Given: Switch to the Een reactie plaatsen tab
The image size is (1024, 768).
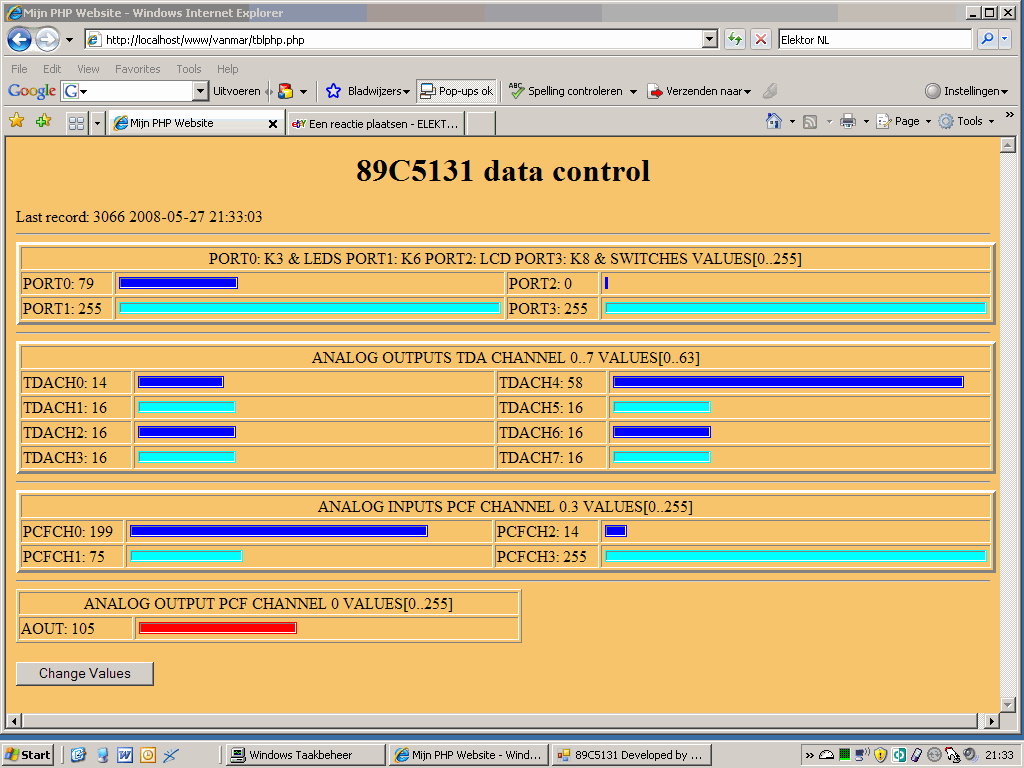Looking at the screenshot, I should click(x=376, y=123).
